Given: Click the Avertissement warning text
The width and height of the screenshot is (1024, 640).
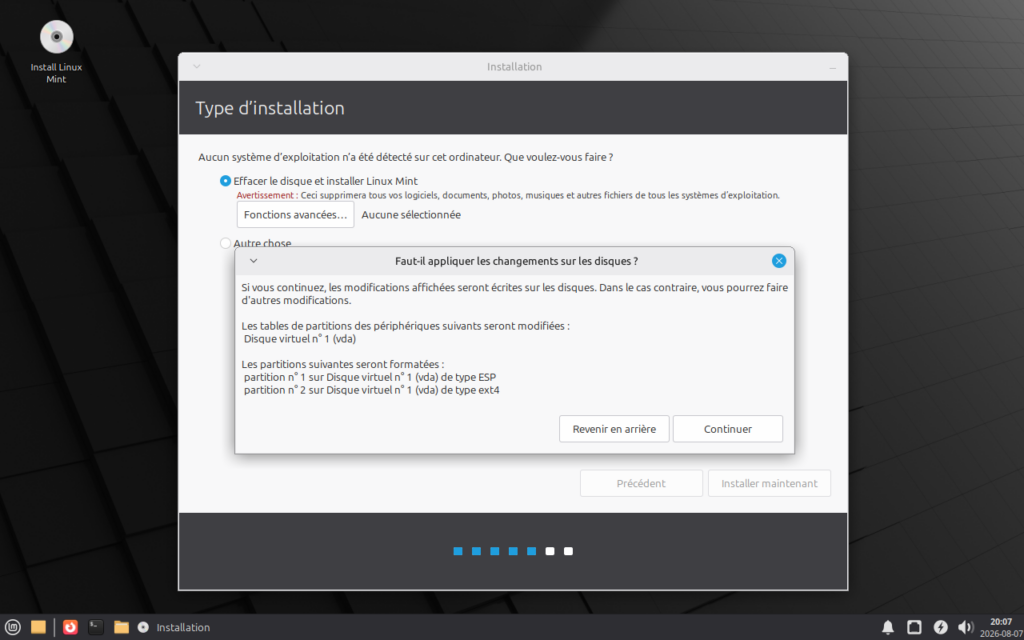Looking at the screenshot, I should [508, 195].
